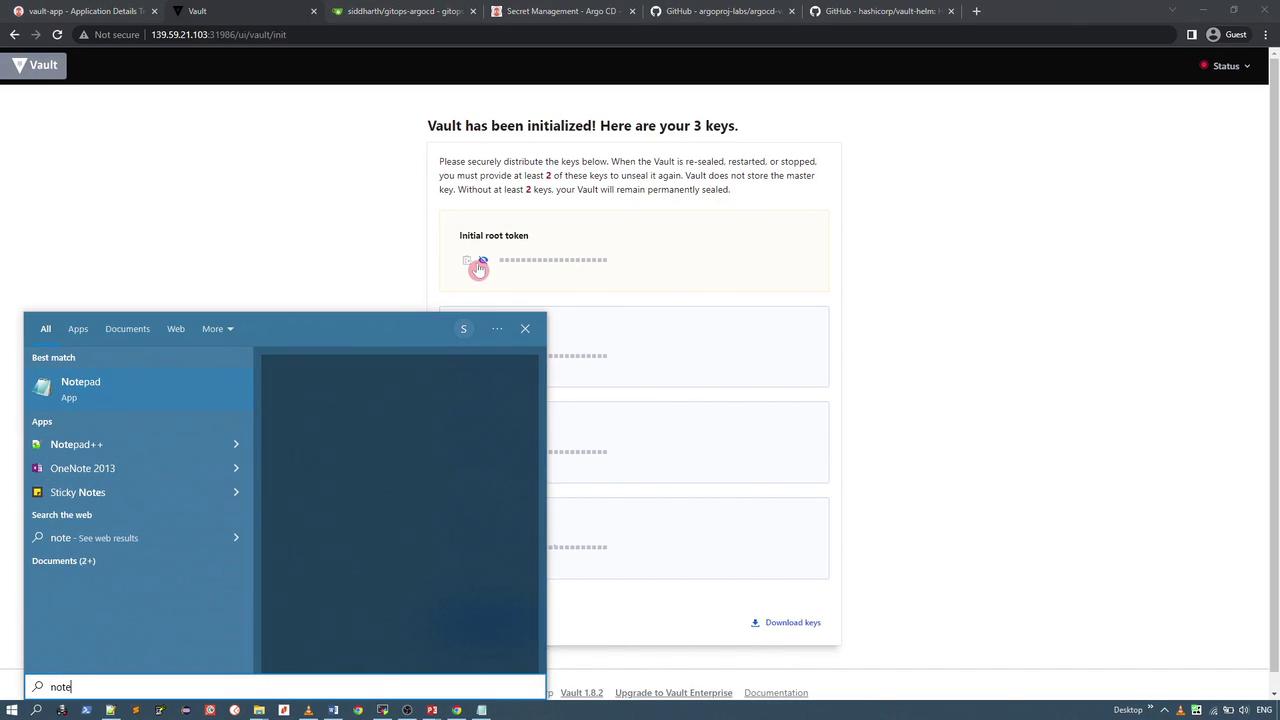Close the Windows search panel
The height and width of the screenshot is (720, 1280).
(x=525, y=329)
